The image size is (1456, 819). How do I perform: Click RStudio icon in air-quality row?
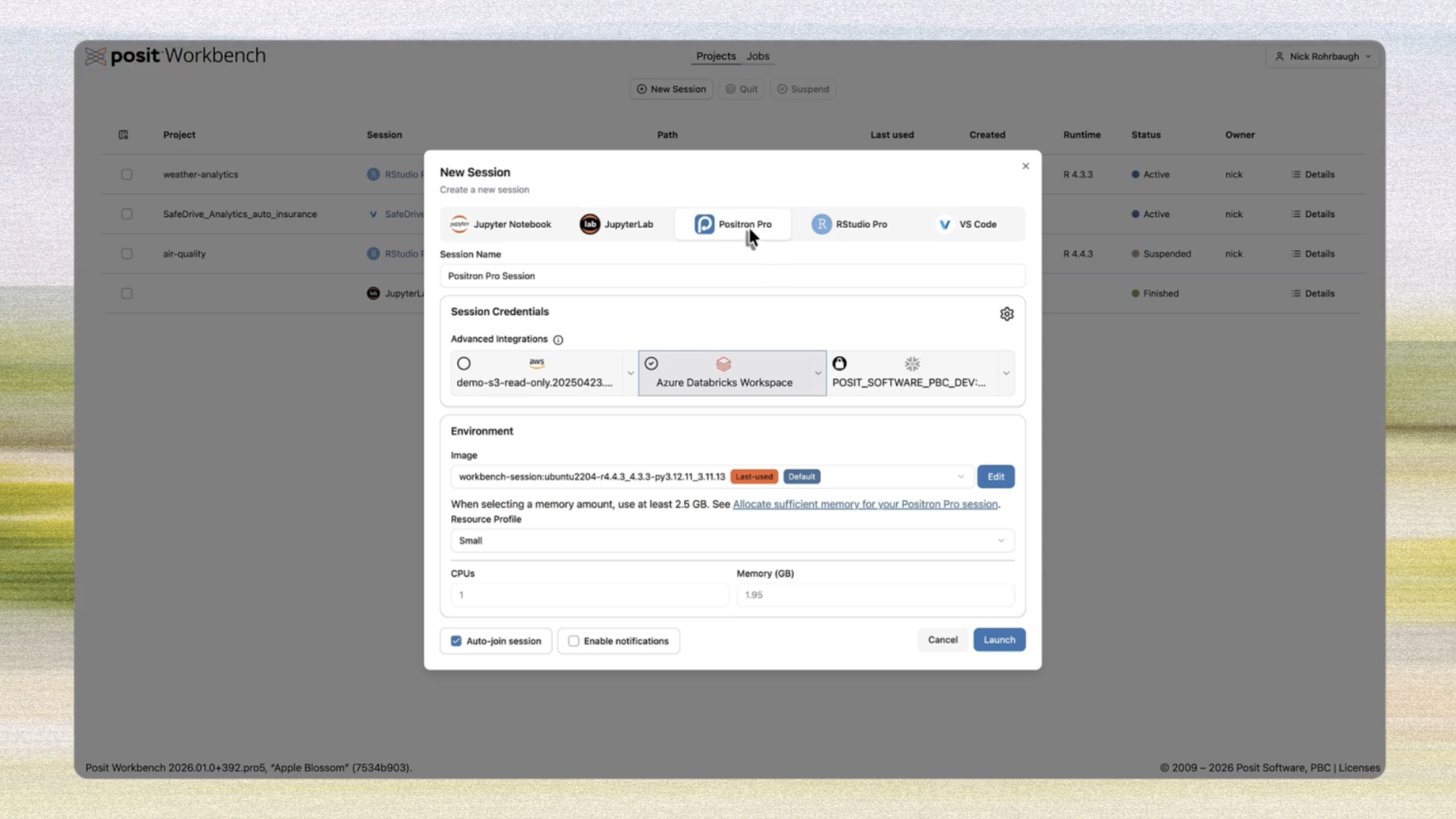[373, 254]
